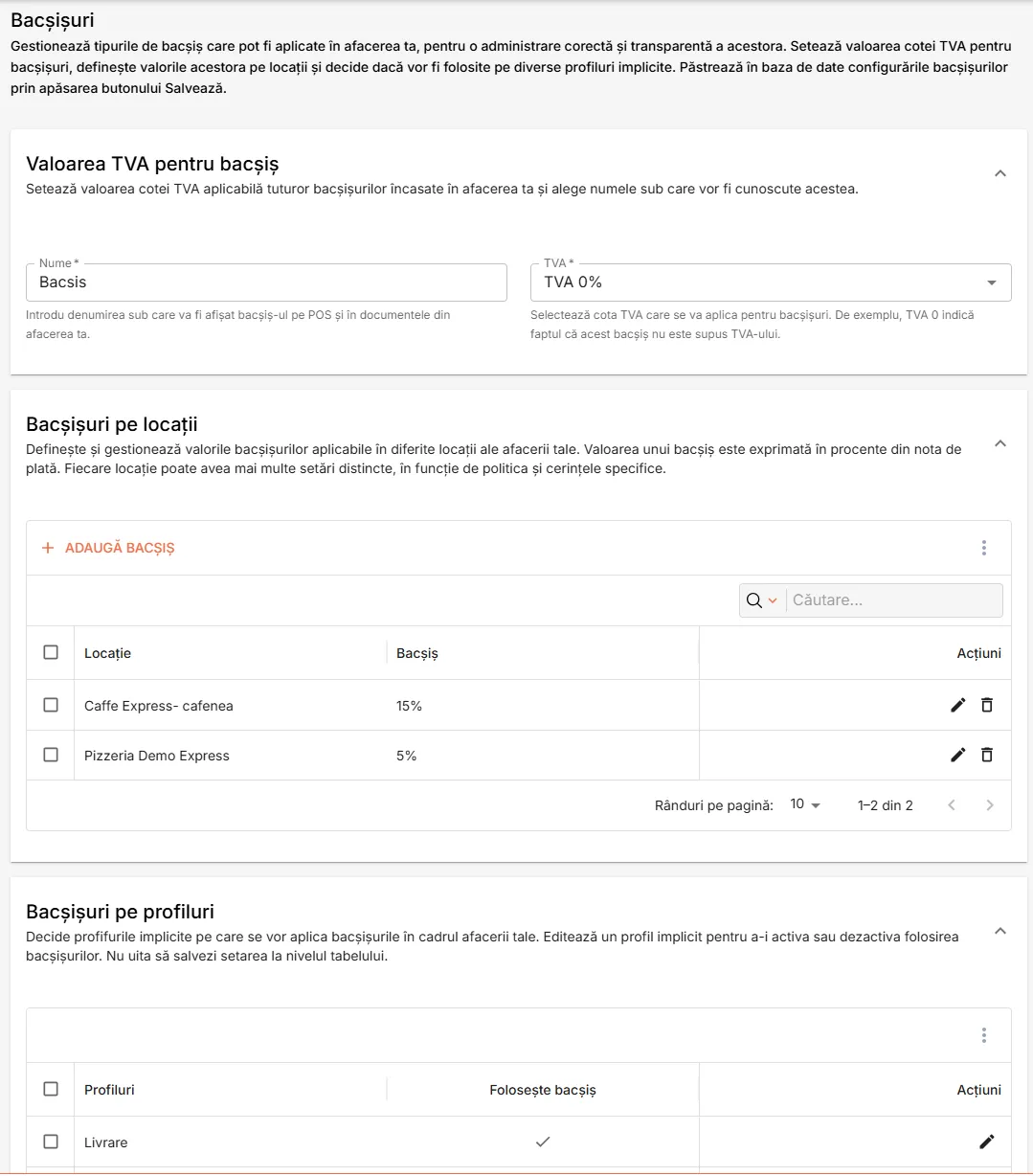Viewport: 1033px width, 1176px height.
Task: Change rows per page dropdown
Action: pyautogui.click(x=805, y=805)
